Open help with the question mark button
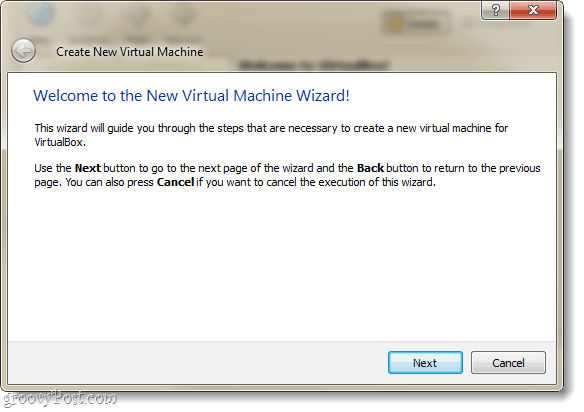Image resolution: width=584 pixels, height=412 pixels. (495, 10)
